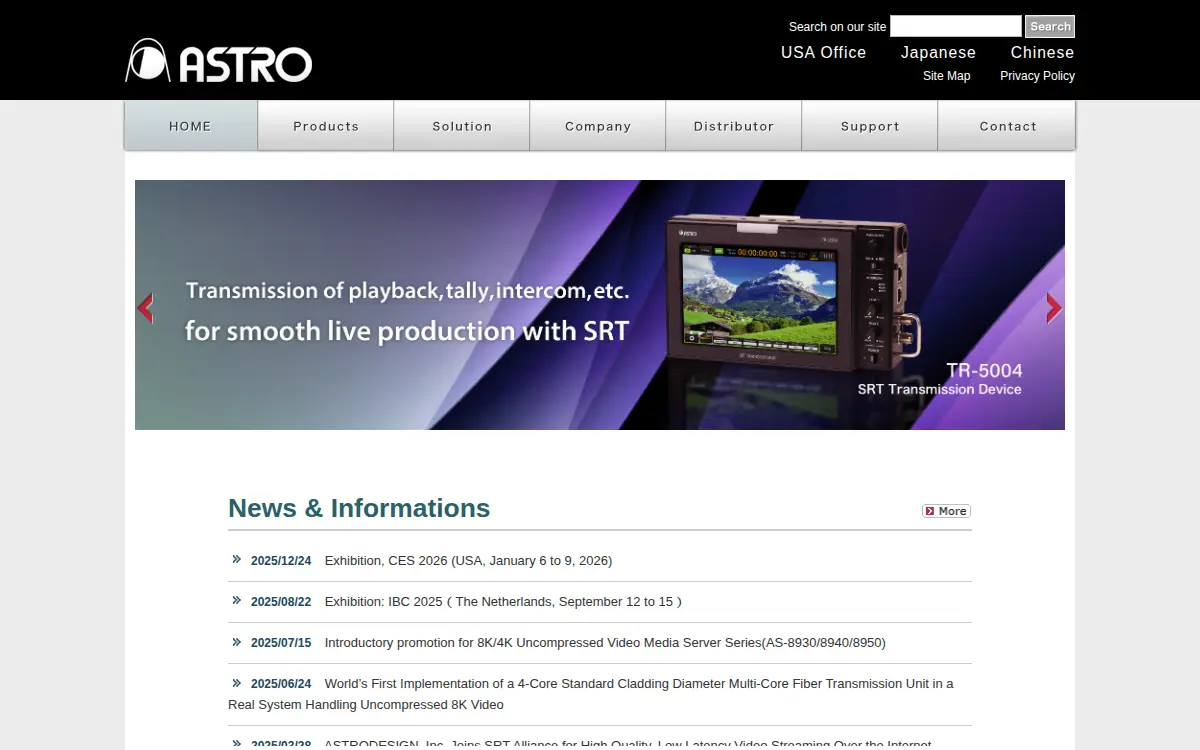The image size is (1200, 750).
Task: Click the chevron bullet beside 2025/08/22
Action: [237, 600]
